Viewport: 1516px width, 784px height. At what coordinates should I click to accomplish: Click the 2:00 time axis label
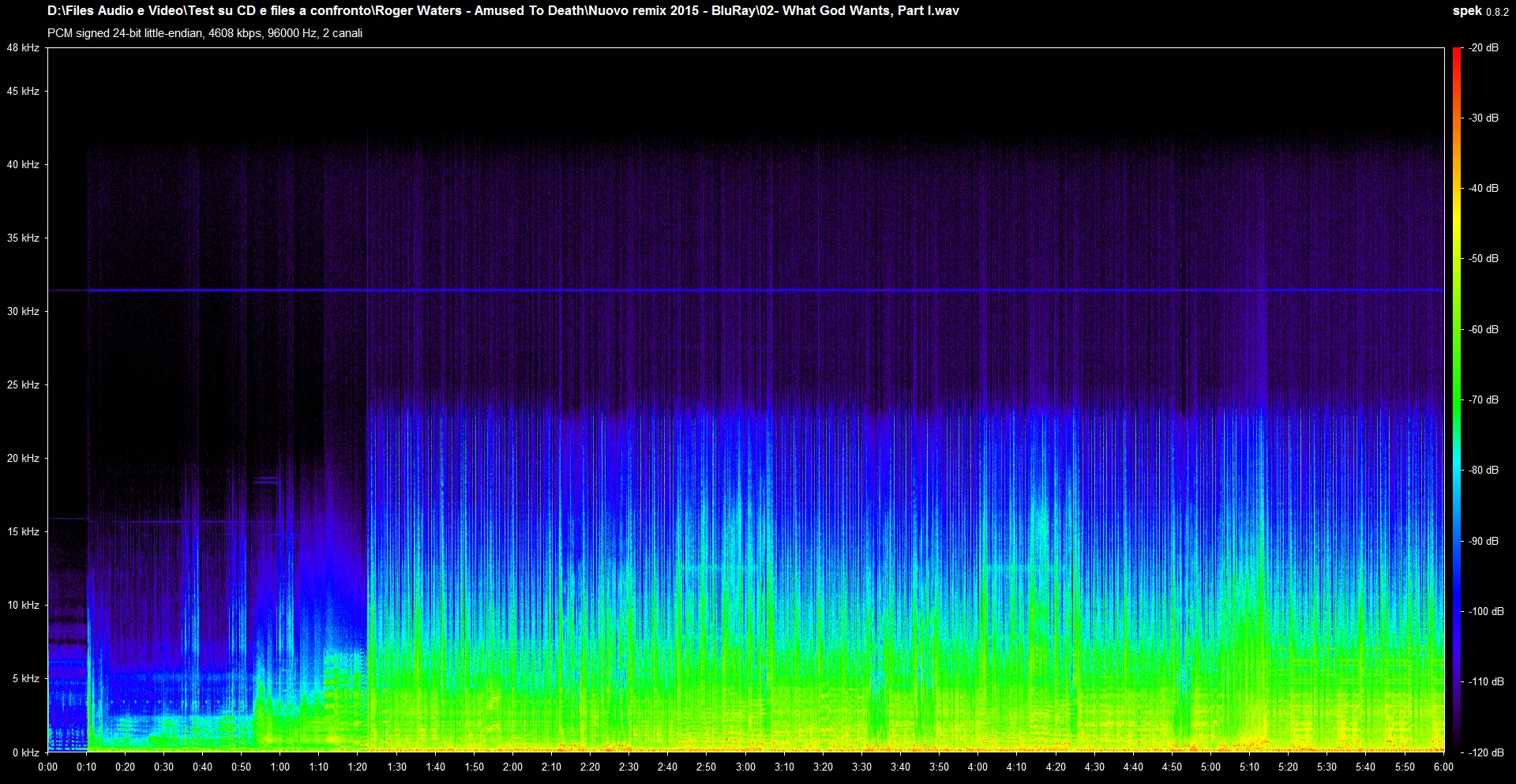[512, 767]
